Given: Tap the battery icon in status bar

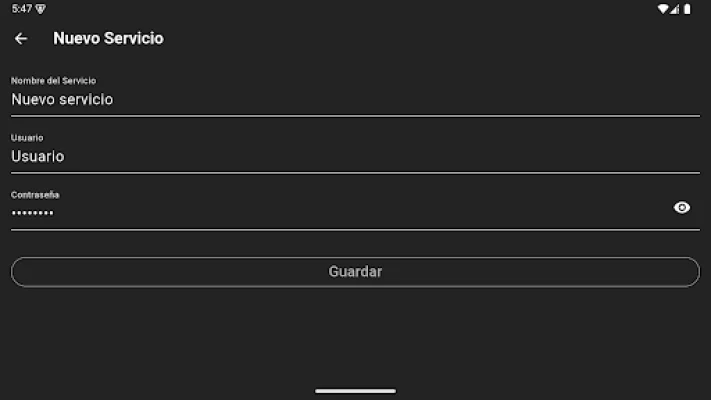Looking at the screenshot, I should (x=689, y=9).
